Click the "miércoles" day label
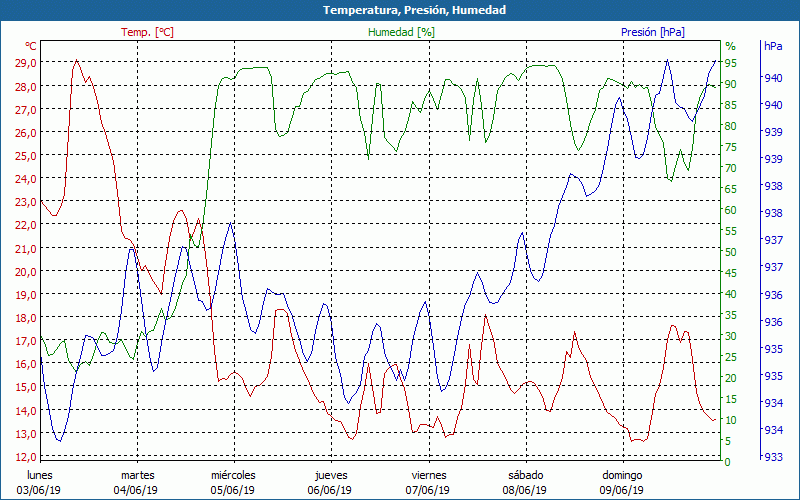This screenshot has height=500, width=800. [234, 475]
